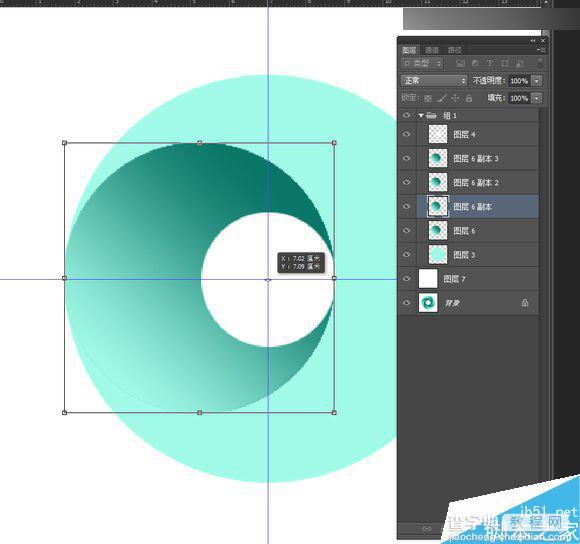The width and height of the screenshot is (580, 544).
Task: Click the bottom-right transform handle
Action: click(334, 412)
